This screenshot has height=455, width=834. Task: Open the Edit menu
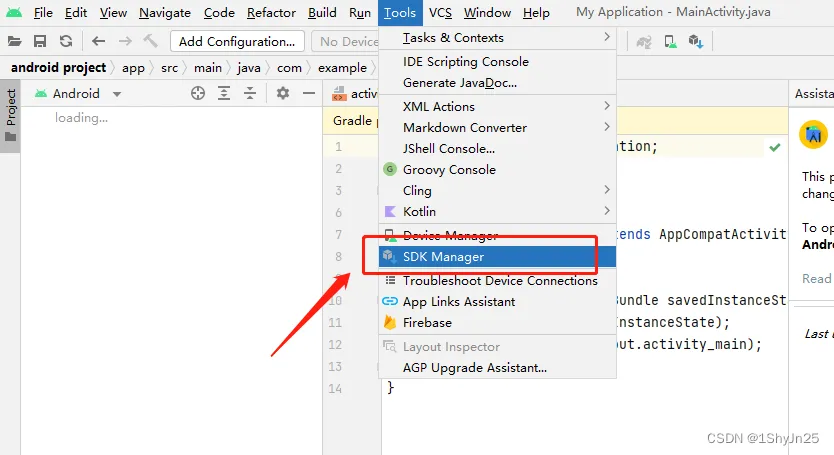click(x=76, y=12)
